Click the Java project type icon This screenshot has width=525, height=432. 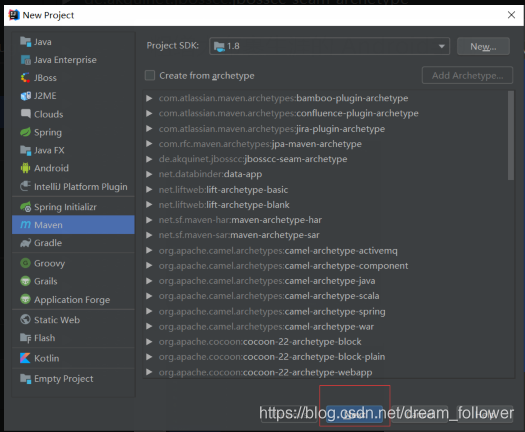click(x=25, y=42)
